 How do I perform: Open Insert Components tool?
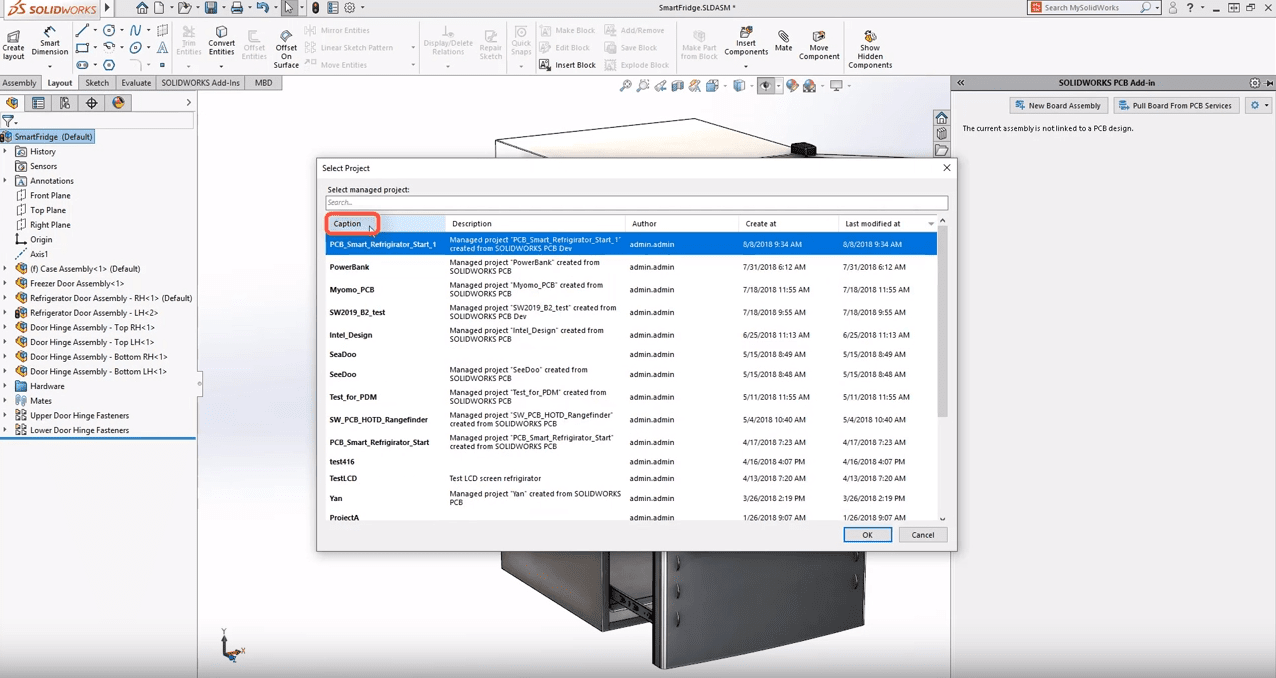tap(746, 42)
